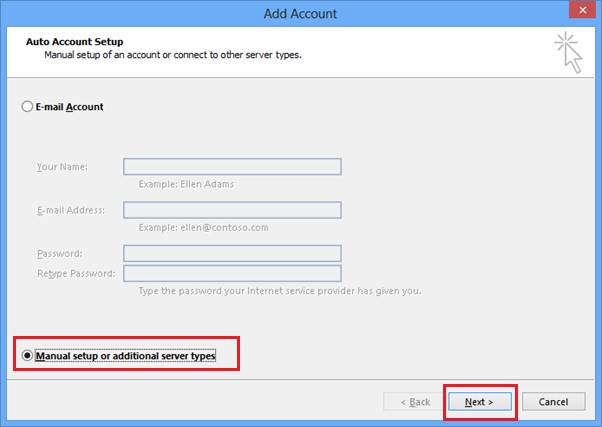Click into the E-mail Address field

(x=232, y=210)
